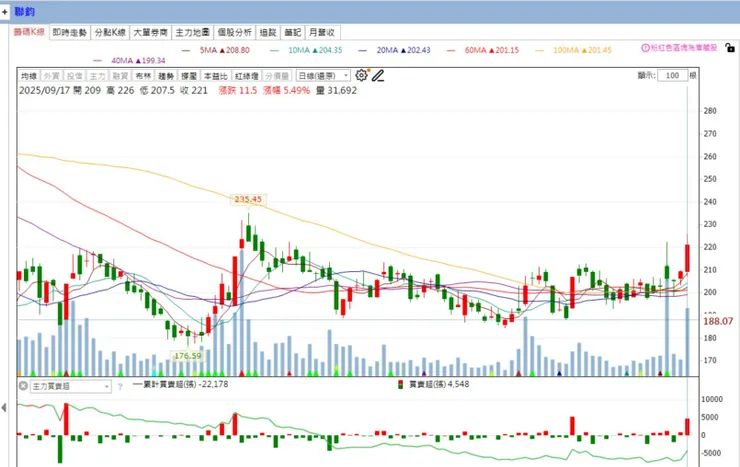740x467 pixels.
Task: Switch to the 籌碼K線 tab
Action: pos(29,32)
